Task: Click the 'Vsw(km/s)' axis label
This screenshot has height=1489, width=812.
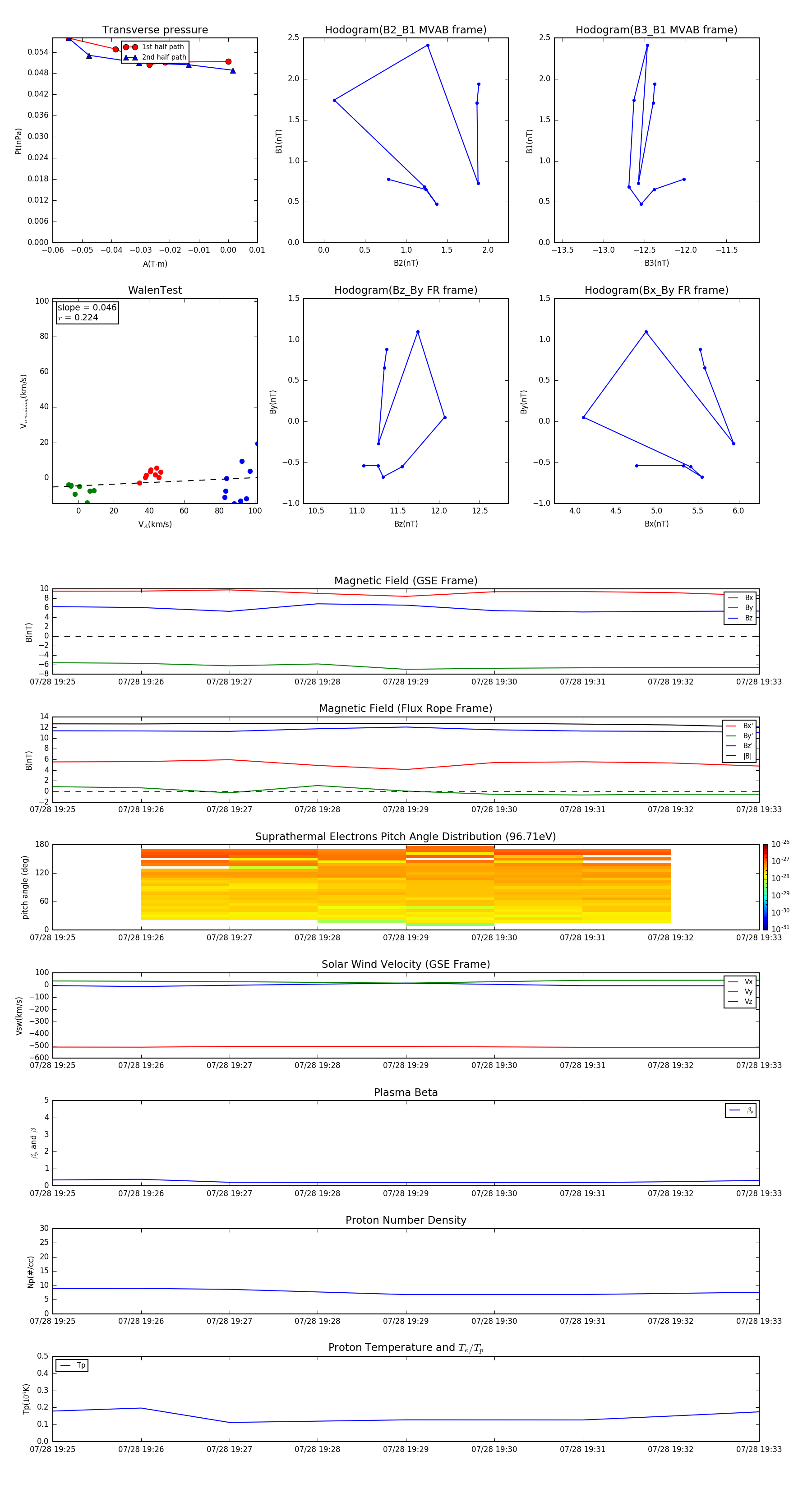Action: coord(19,1016)
